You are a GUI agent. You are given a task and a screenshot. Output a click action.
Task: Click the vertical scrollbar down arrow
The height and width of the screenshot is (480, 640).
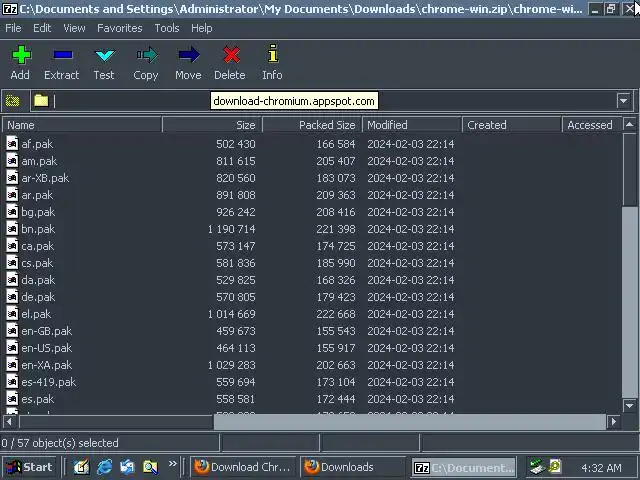(x=629, y=405)
